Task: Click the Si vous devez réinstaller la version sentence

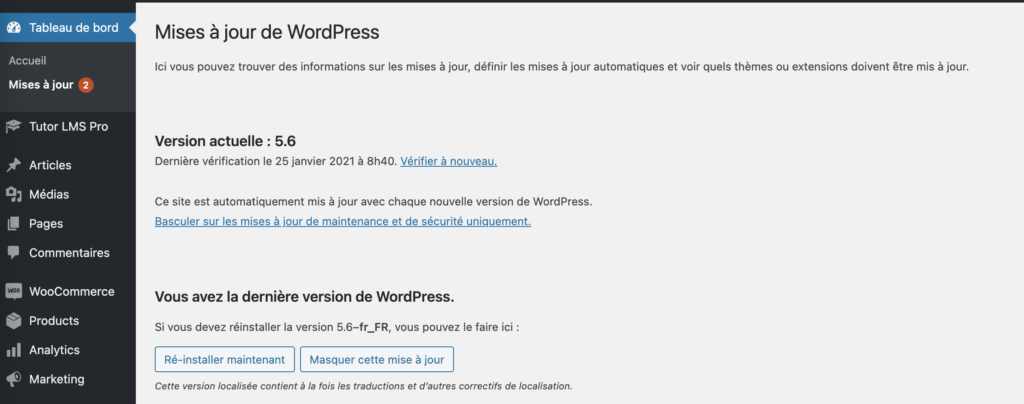Action: 337,327
